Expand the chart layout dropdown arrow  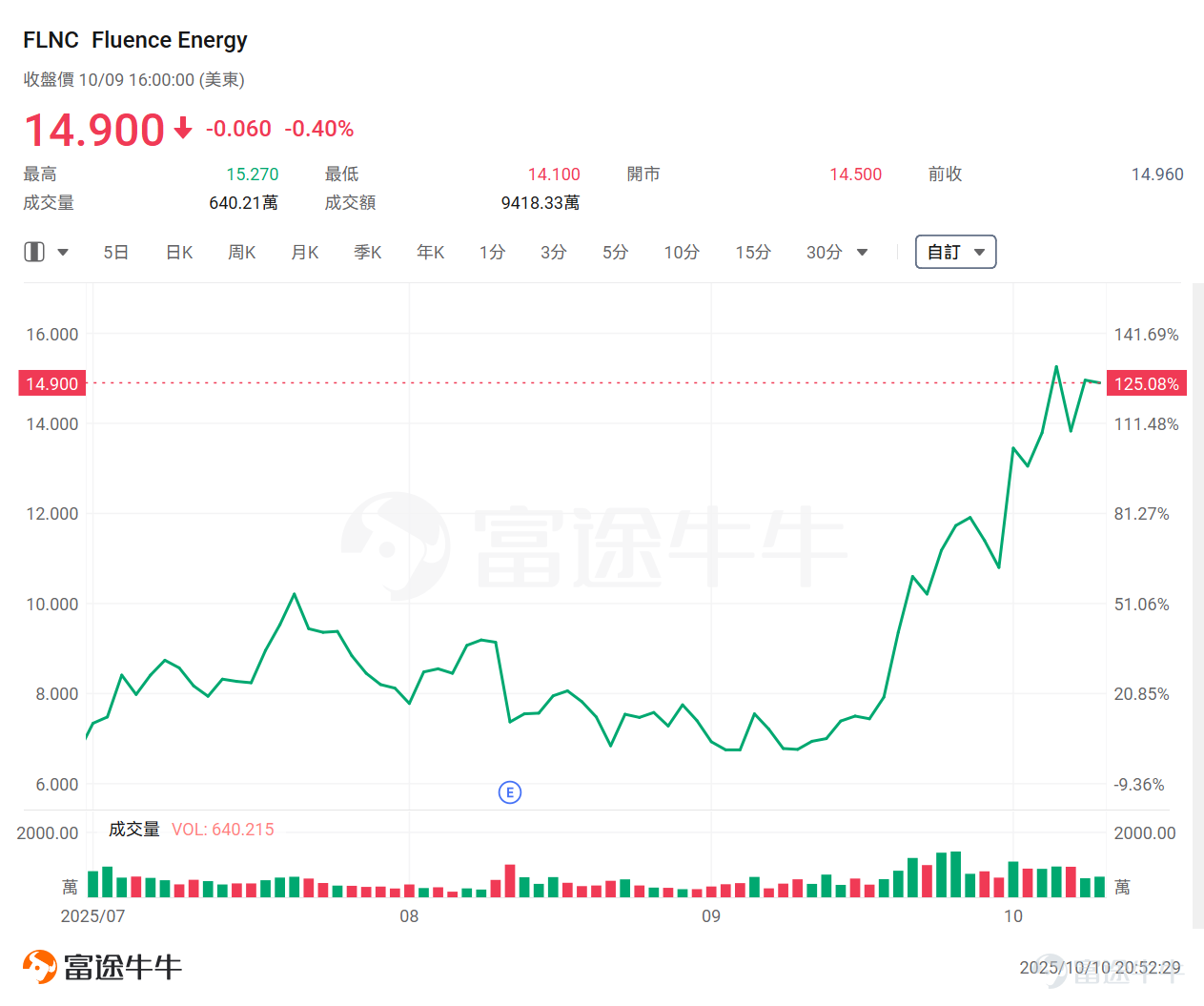click(x=63, y=253)
